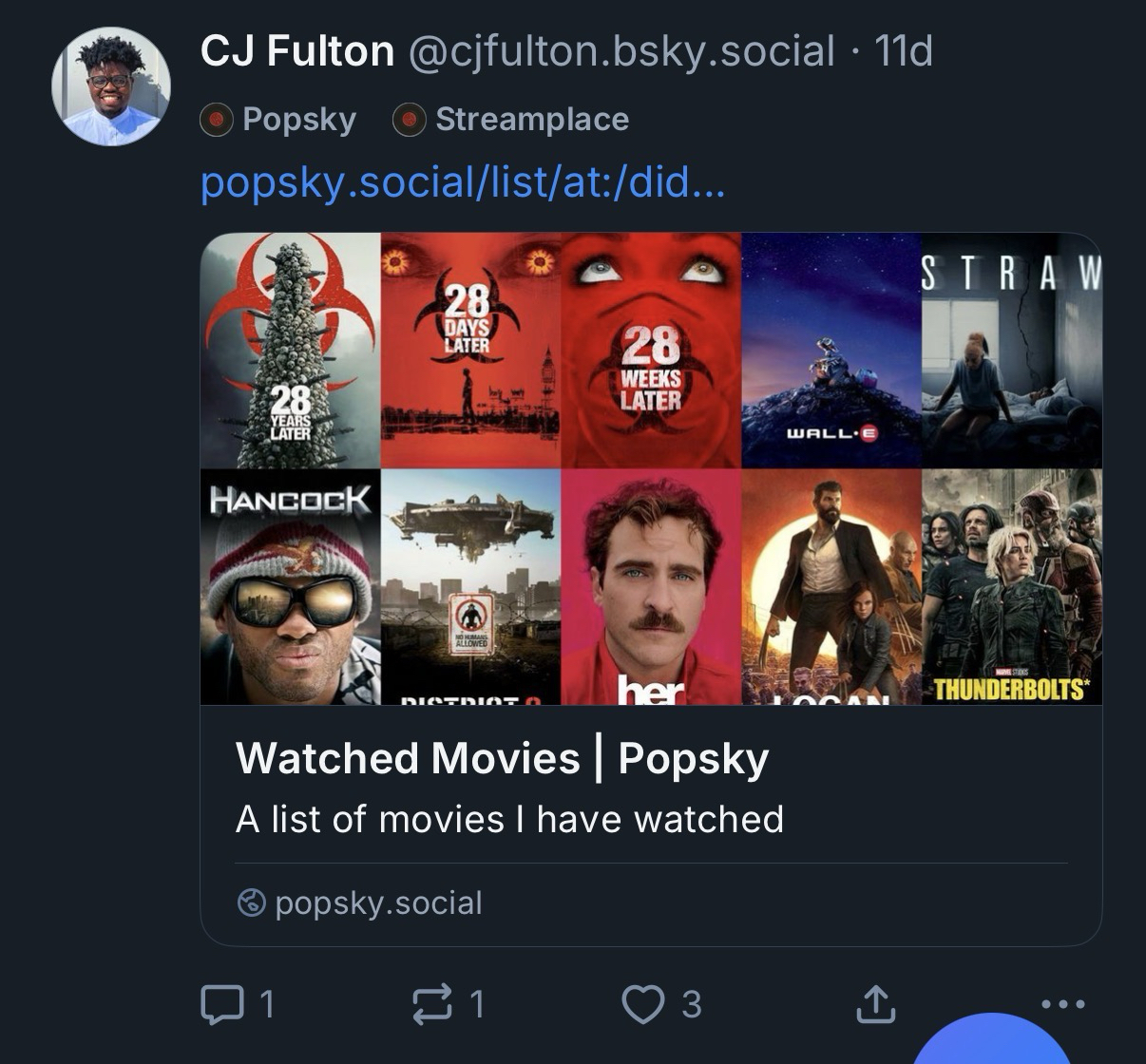1146x1064 pixels.
Task: Open CJ Fulton's display name
Action: [296, 51]
